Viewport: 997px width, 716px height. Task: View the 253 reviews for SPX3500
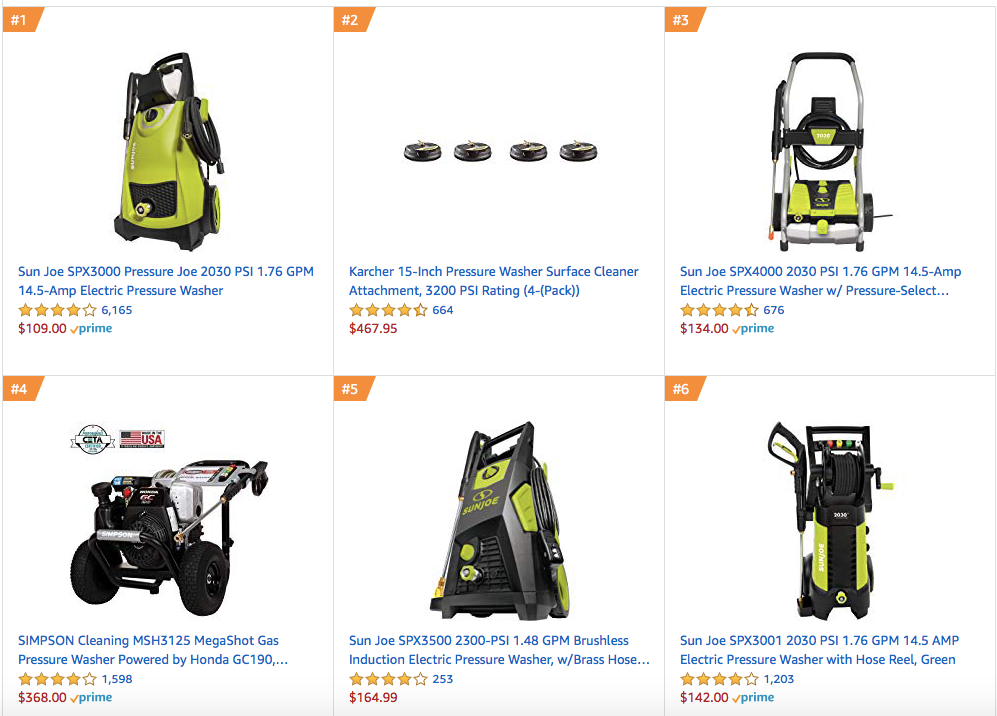coord(443,679)
